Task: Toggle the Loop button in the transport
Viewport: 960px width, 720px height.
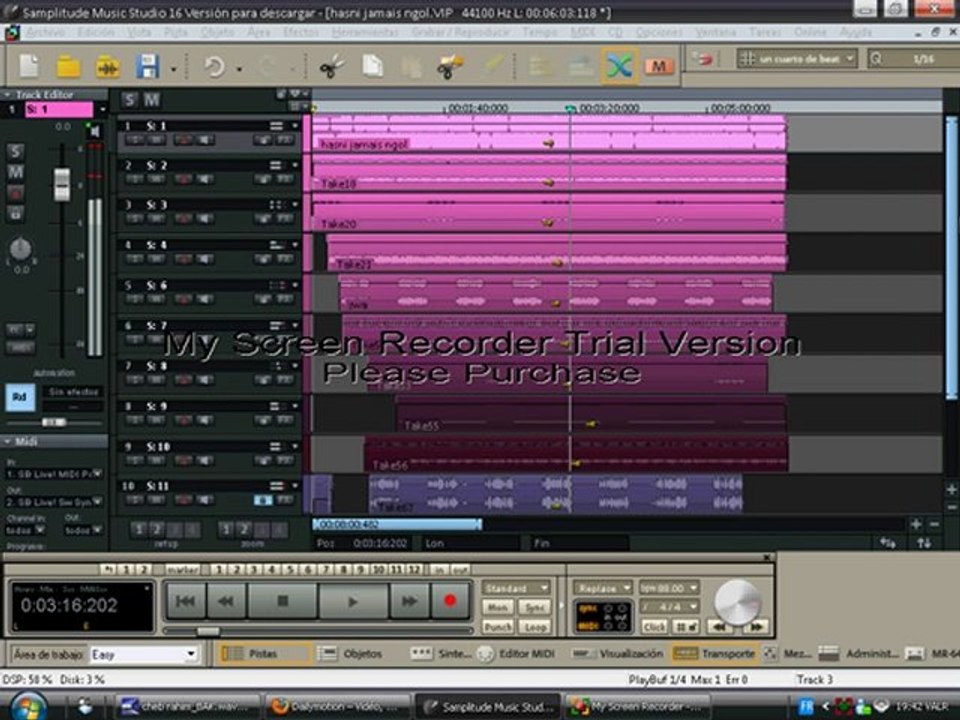Action: point(535,627)
